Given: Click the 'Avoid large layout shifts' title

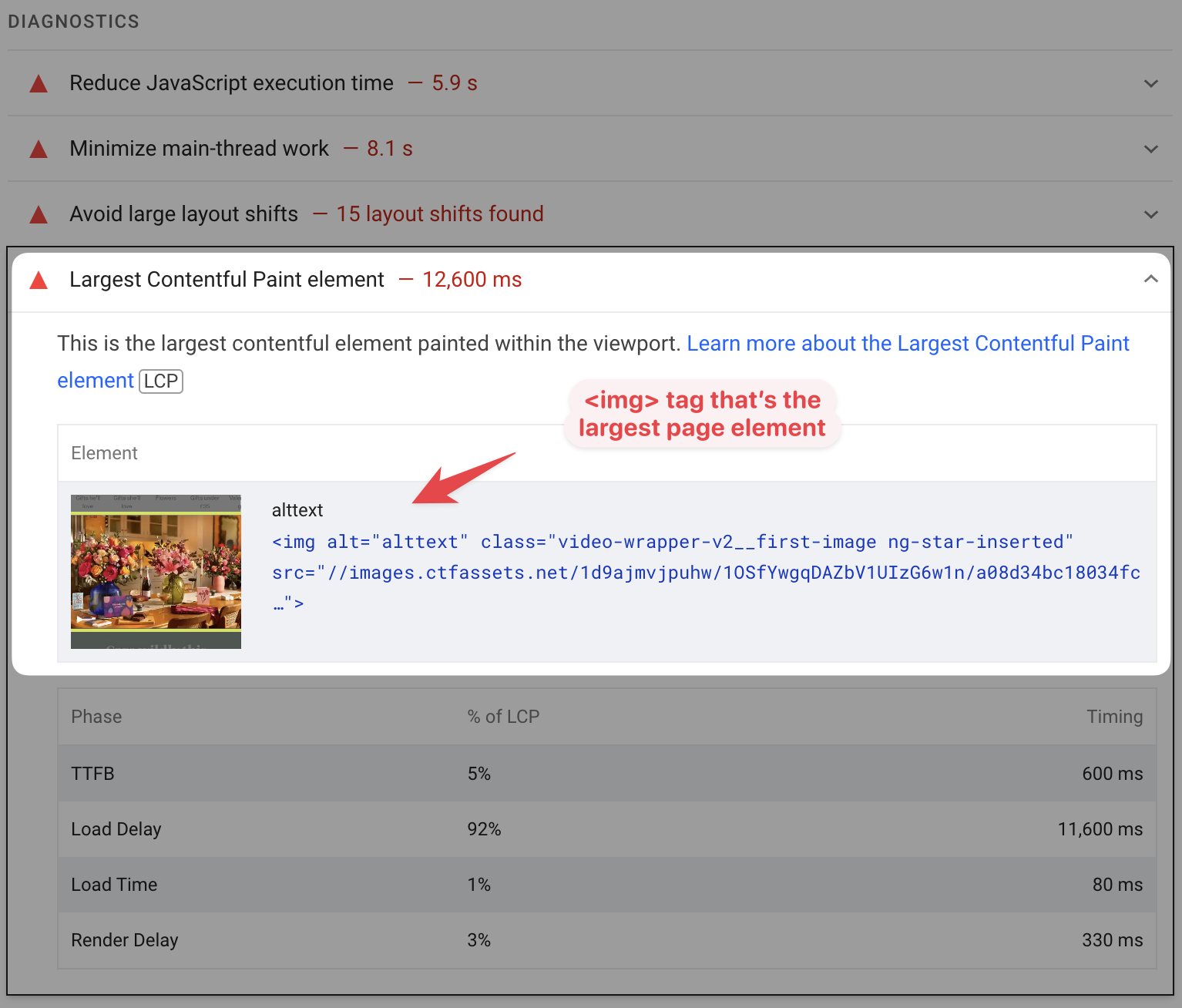Looking at the screenshot, I should click(183, 214).
